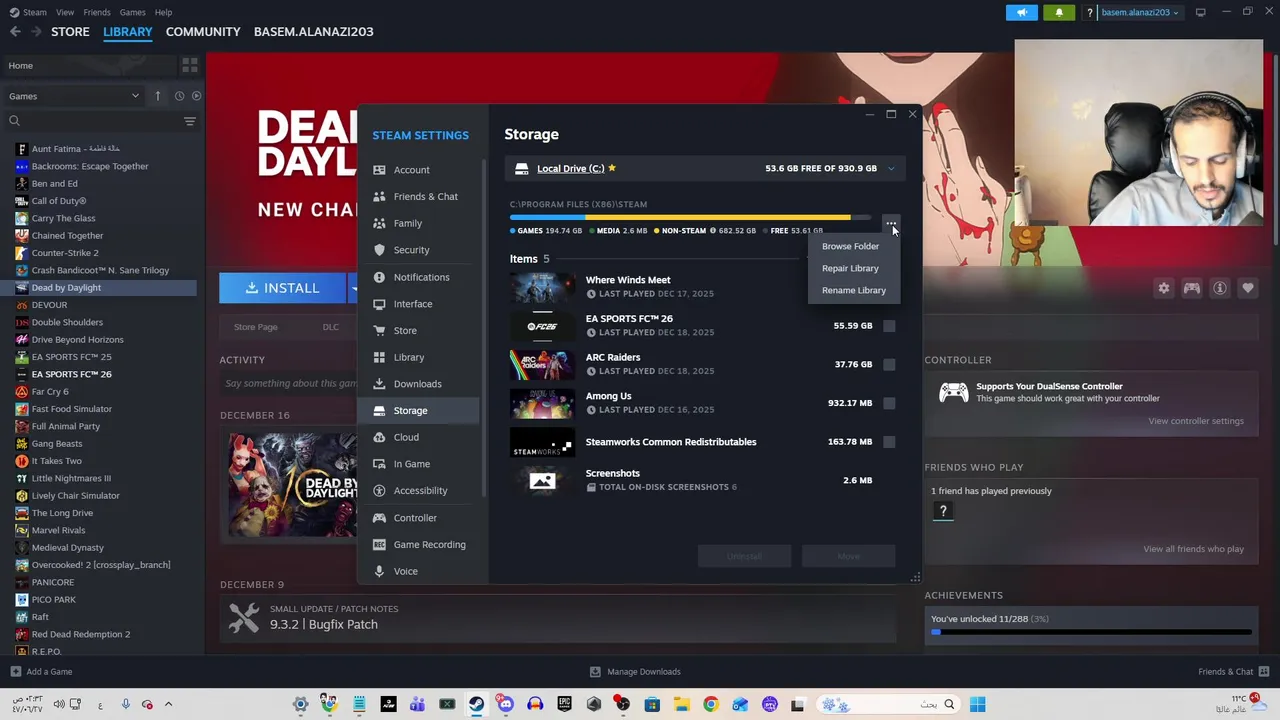Tick the ARC Raiders storage checkbox
The image size is (1280, 720).
tap(889, 365)
